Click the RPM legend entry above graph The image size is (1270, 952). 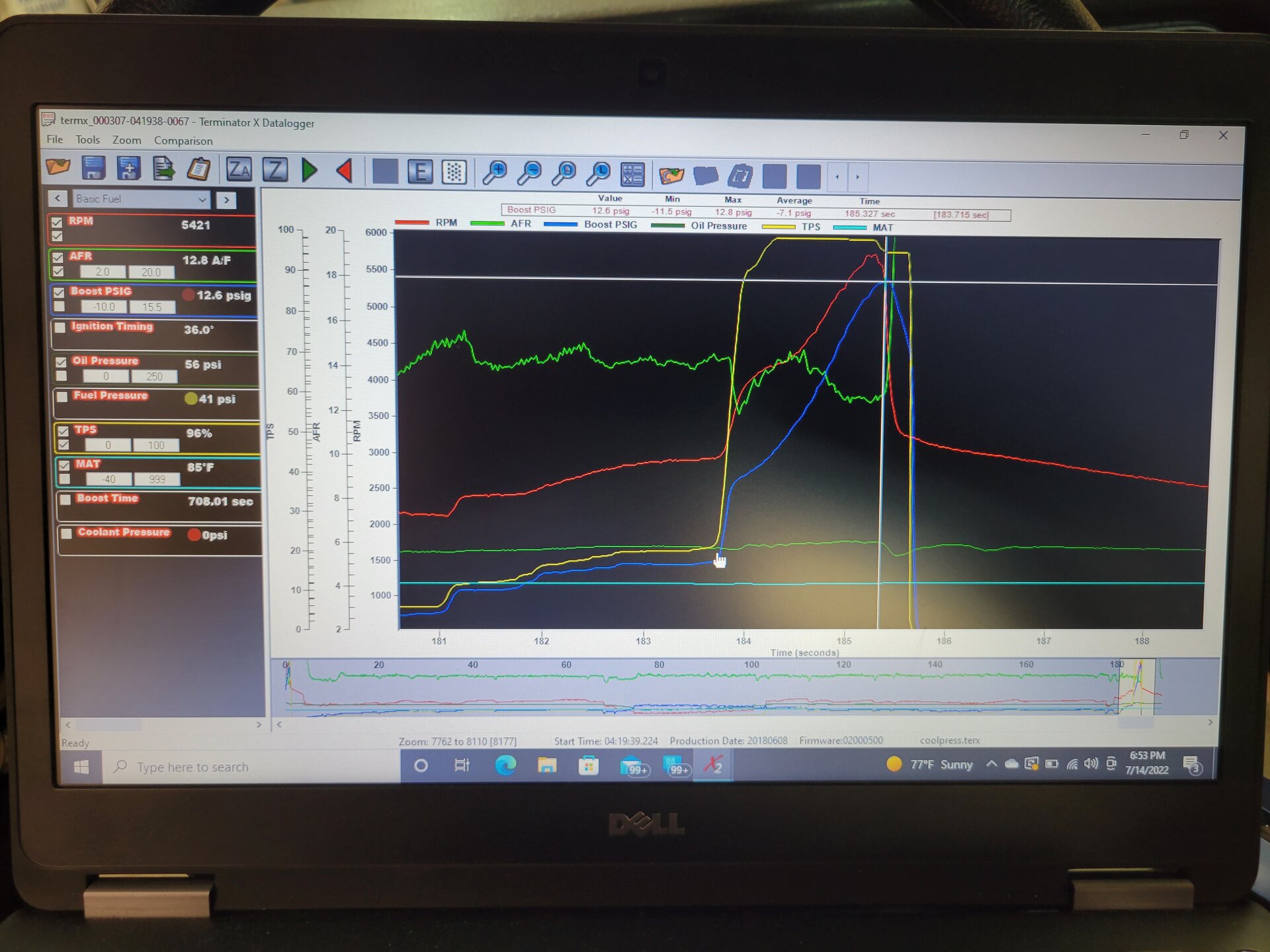[x=426, y=223]
